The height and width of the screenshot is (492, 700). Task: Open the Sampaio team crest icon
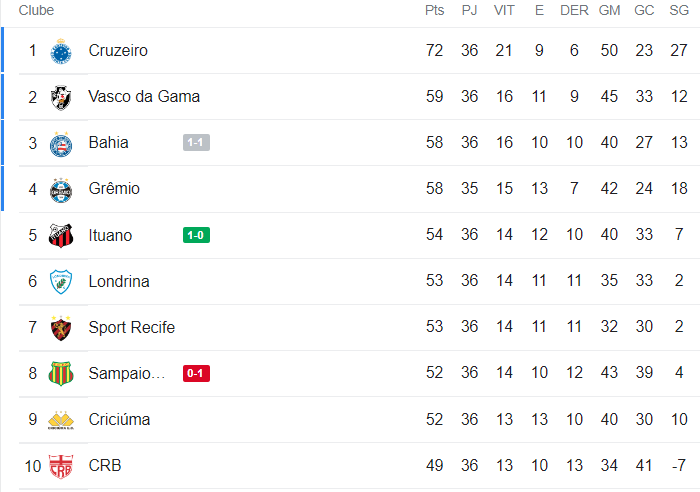62,374
